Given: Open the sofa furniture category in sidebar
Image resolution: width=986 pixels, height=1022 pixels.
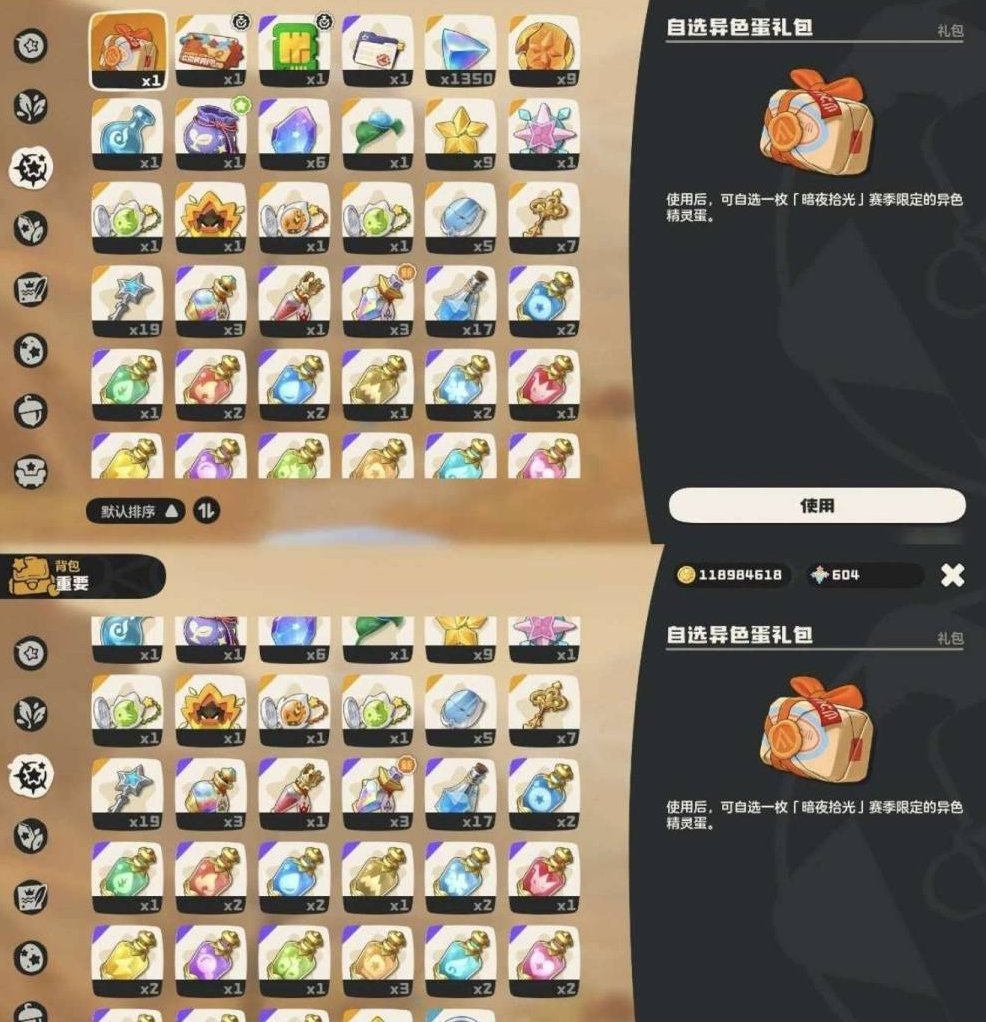Looking at the screenshot, I should (31, 471).
